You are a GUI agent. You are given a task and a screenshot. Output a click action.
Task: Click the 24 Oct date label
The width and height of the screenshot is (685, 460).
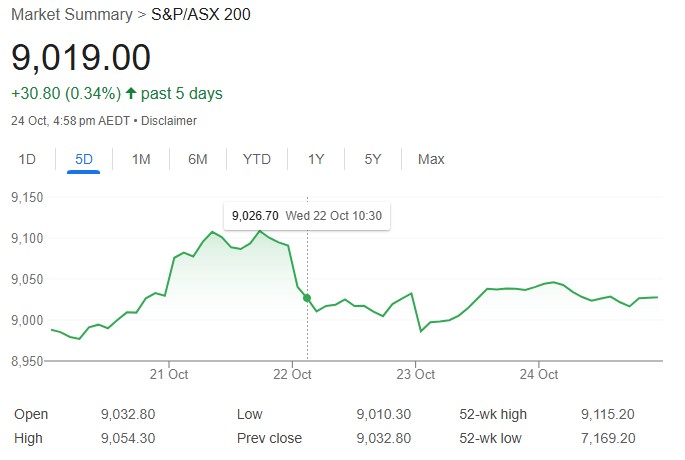coord(538,375)
